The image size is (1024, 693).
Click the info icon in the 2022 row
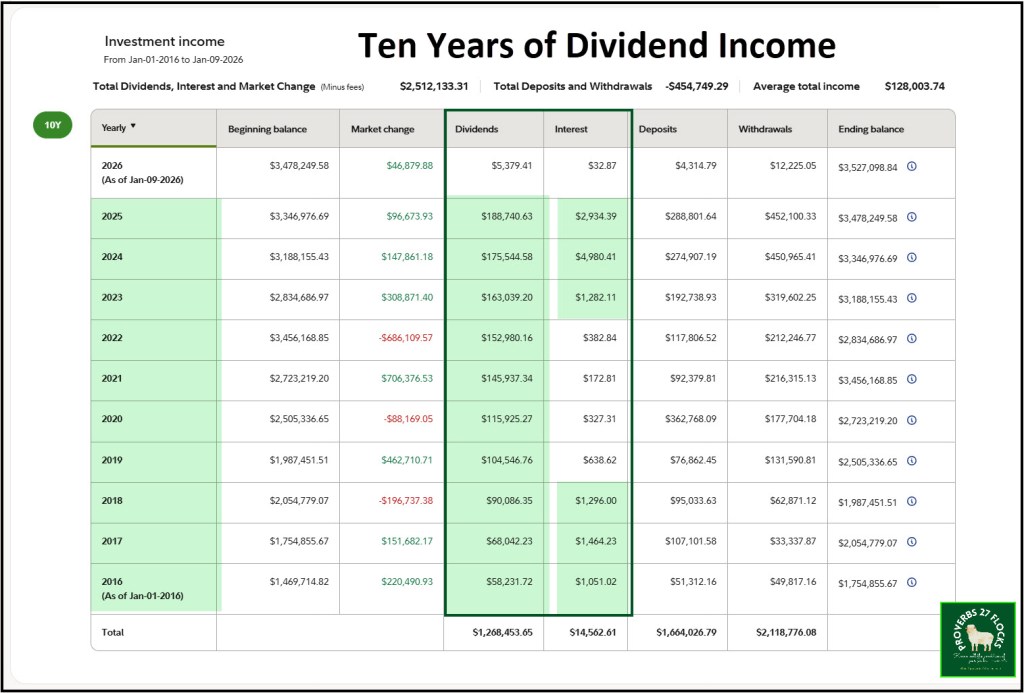point(911,339)
